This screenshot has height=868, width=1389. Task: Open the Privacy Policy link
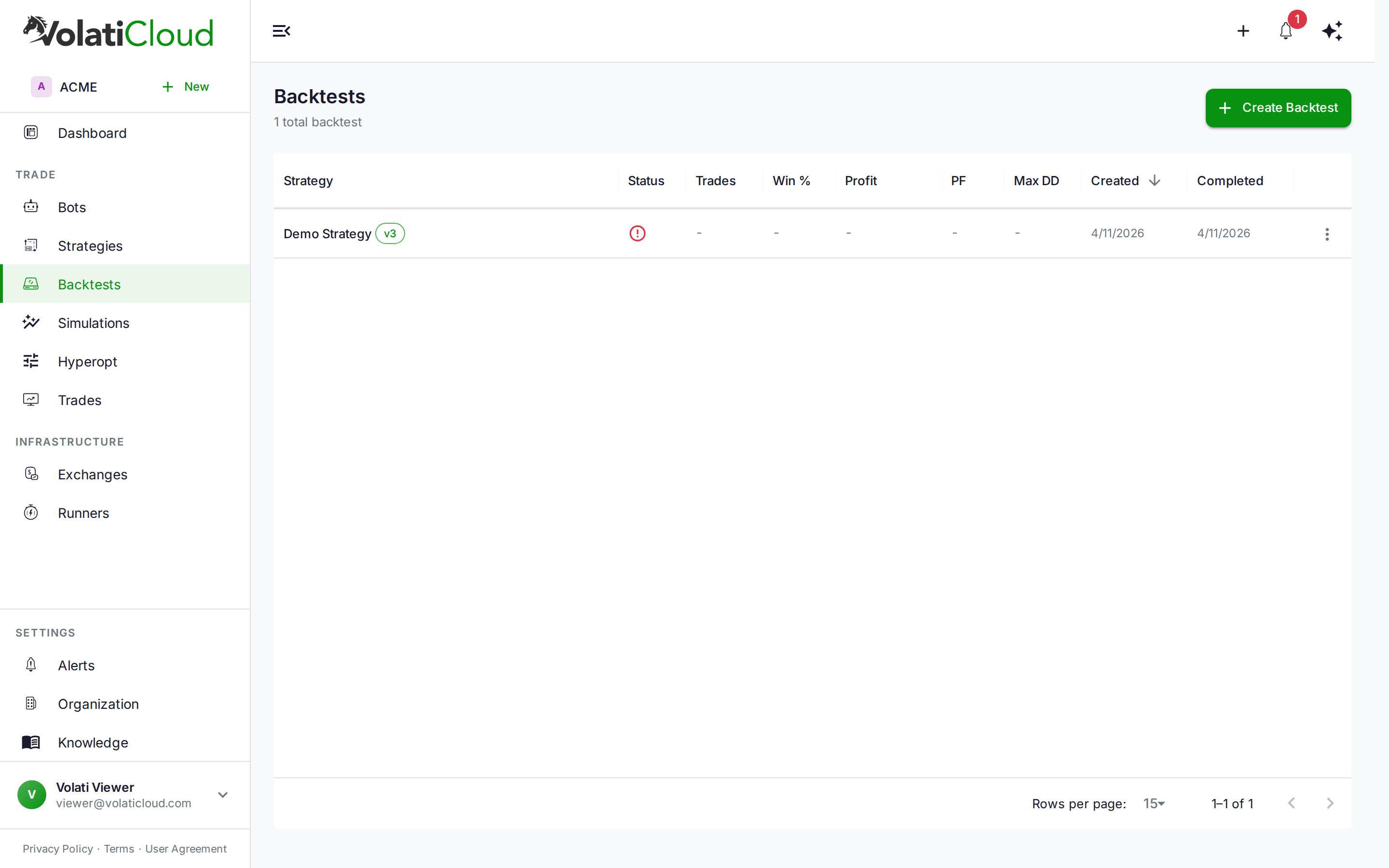(57, 849)
